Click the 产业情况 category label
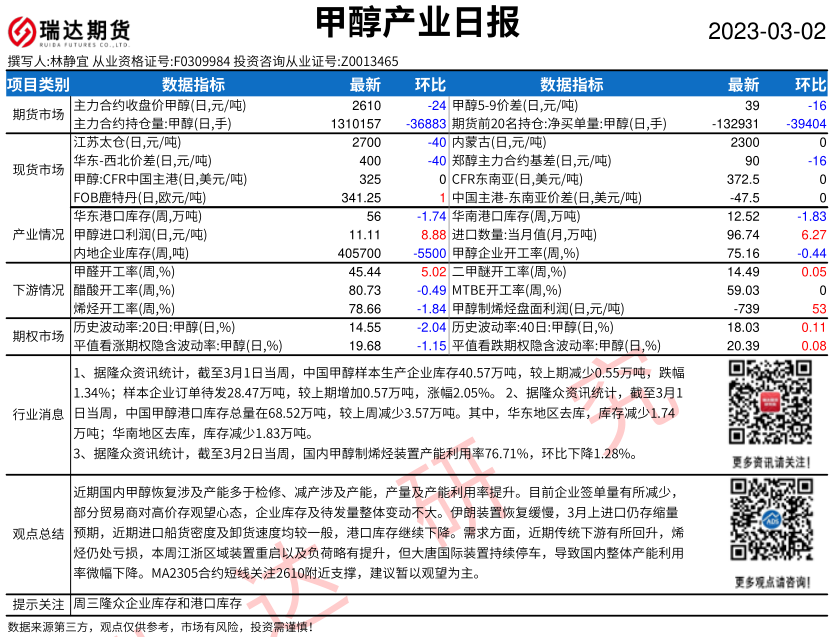The width and height of the screenshot is (833, 637). (x=38, y=234)
